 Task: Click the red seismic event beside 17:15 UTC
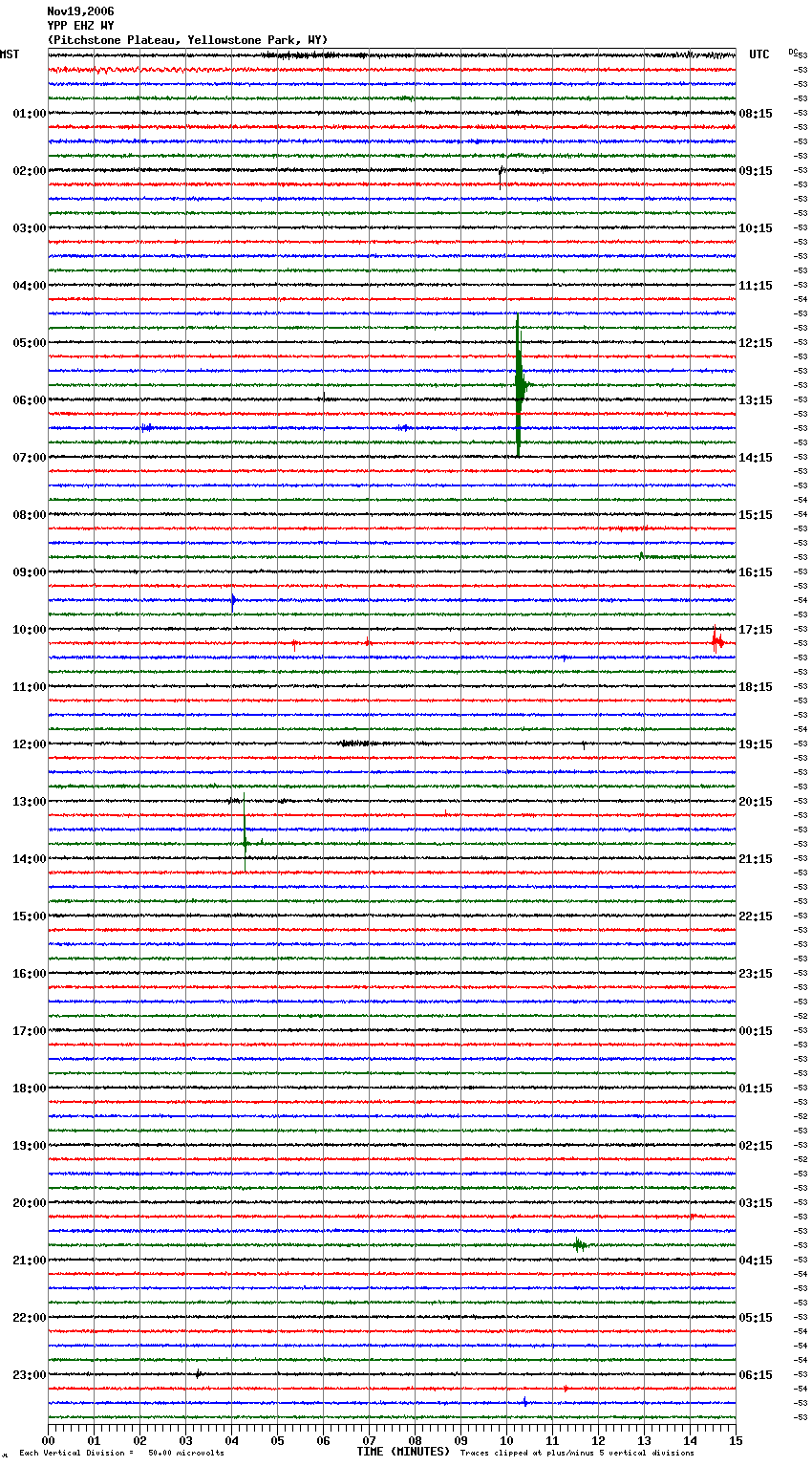[x=716, y=640]
